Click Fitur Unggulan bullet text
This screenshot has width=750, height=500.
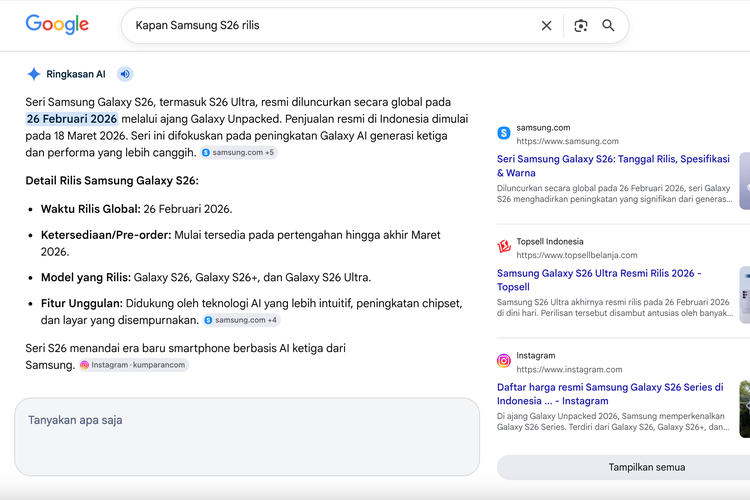(252, 311)
